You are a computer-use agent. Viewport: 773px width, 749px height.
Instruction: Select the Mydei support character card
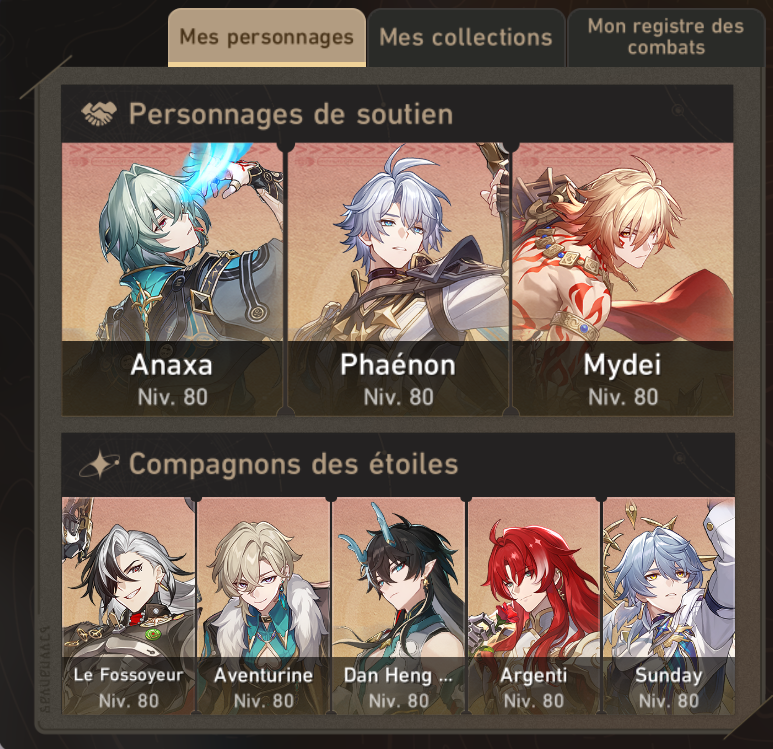coord(623,279)
